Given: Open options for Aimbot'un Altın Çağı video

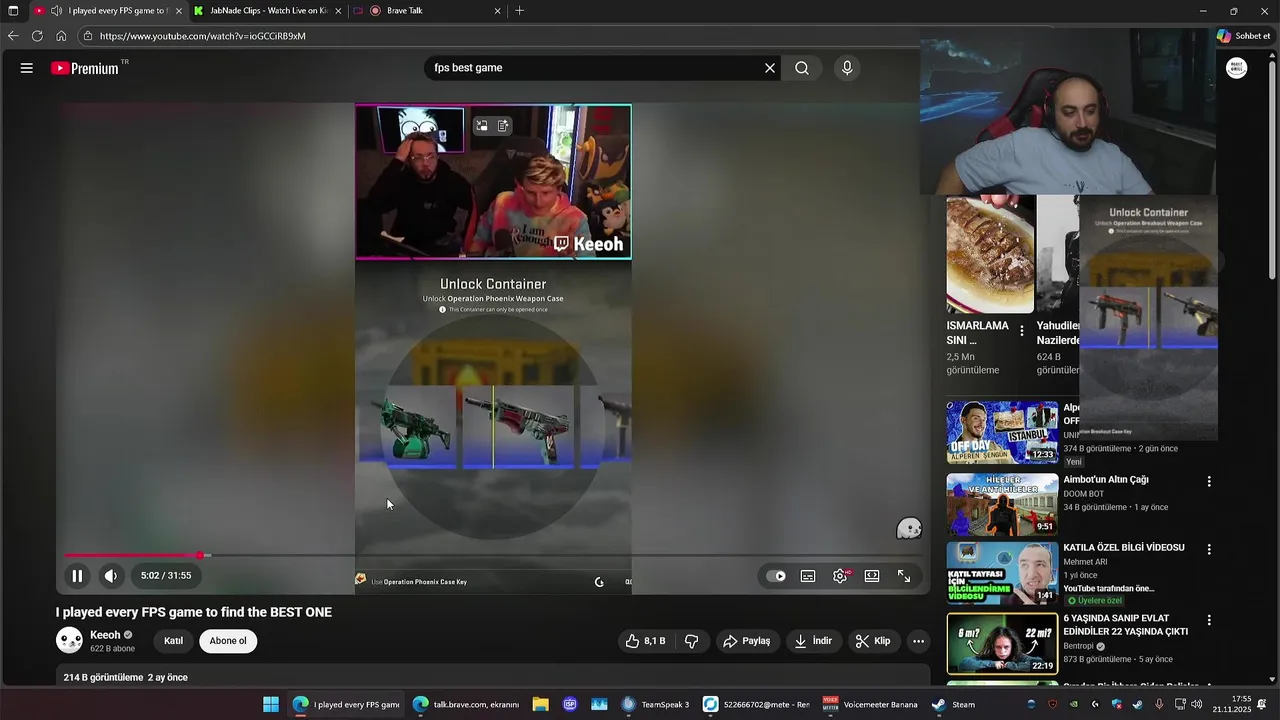Looking at the screenshot, I should (x=1209, y=481).
